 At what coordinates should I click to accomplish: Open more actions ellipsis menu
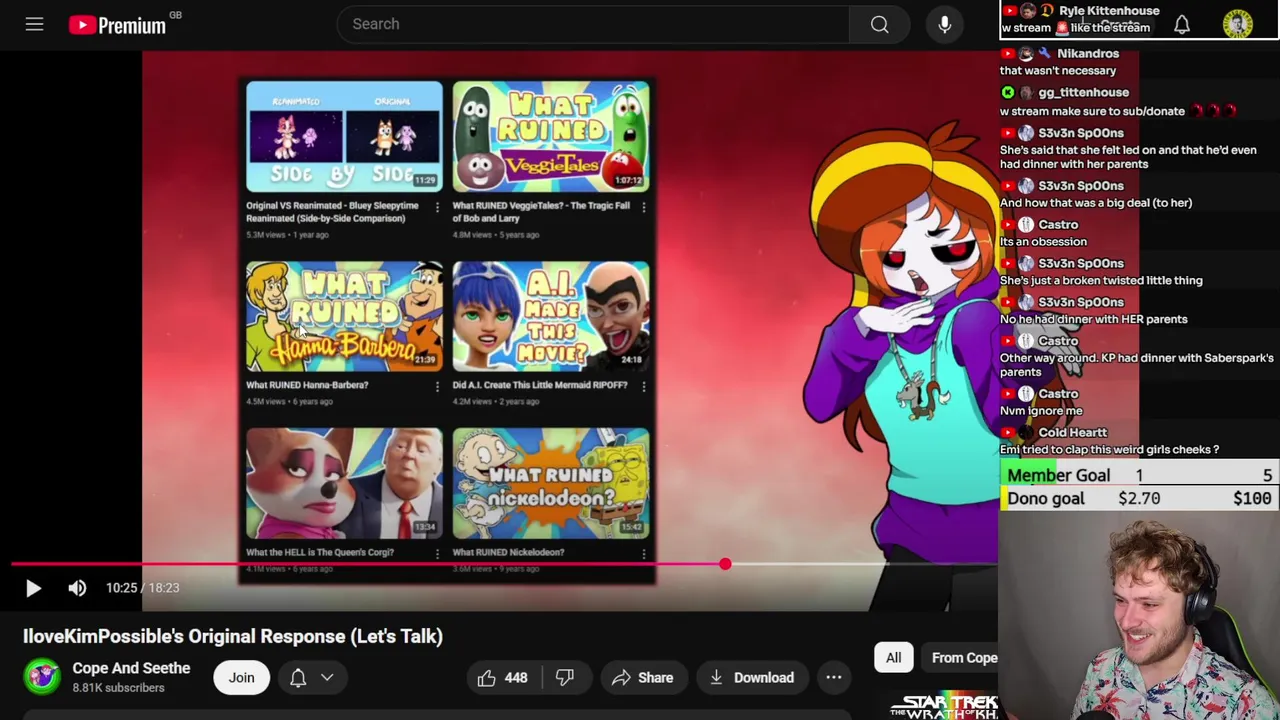click(x=833, y=677)
